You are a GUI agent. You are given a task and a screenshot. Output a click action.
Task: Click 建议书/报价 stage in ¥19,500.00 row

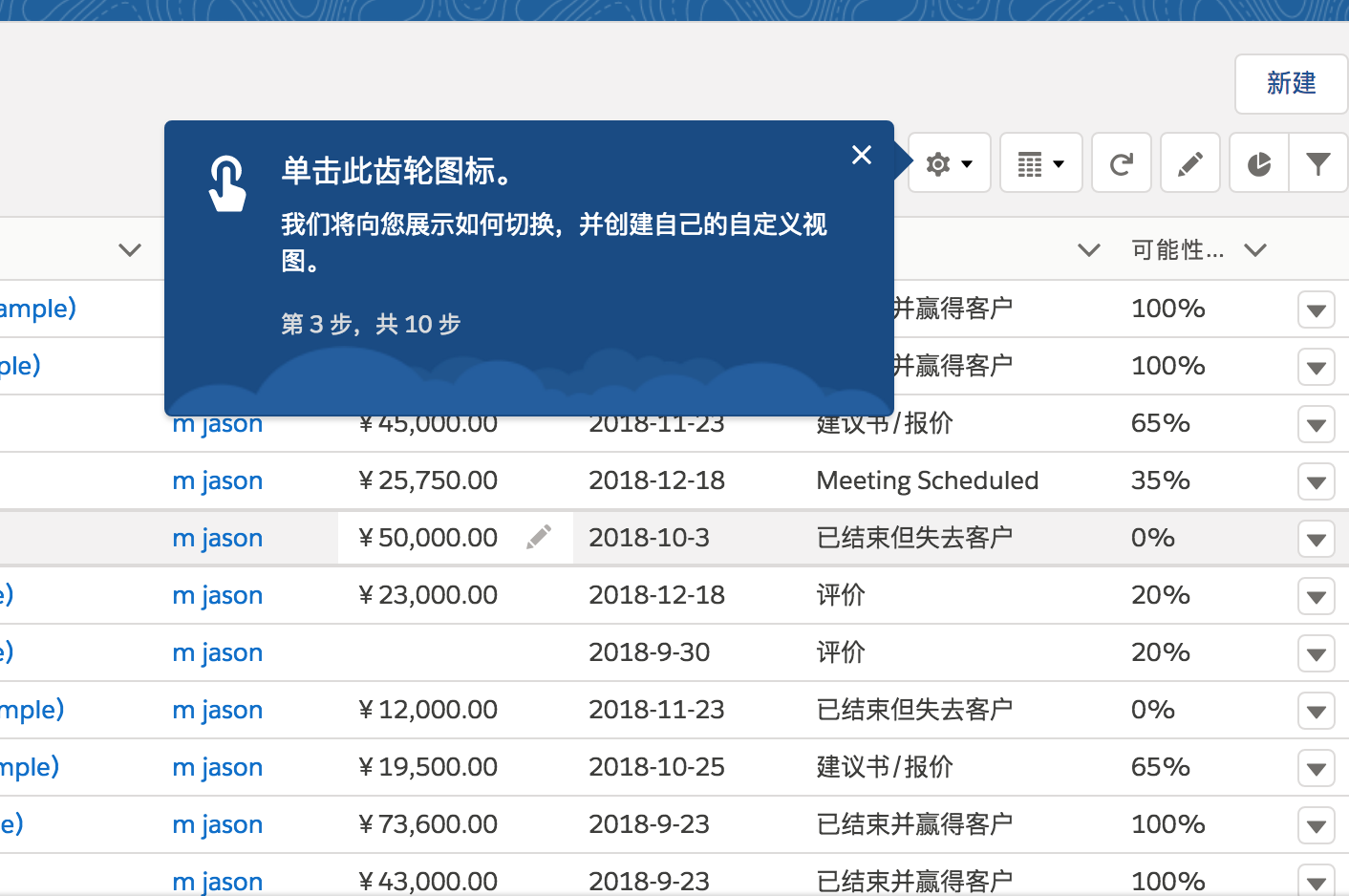885,767
